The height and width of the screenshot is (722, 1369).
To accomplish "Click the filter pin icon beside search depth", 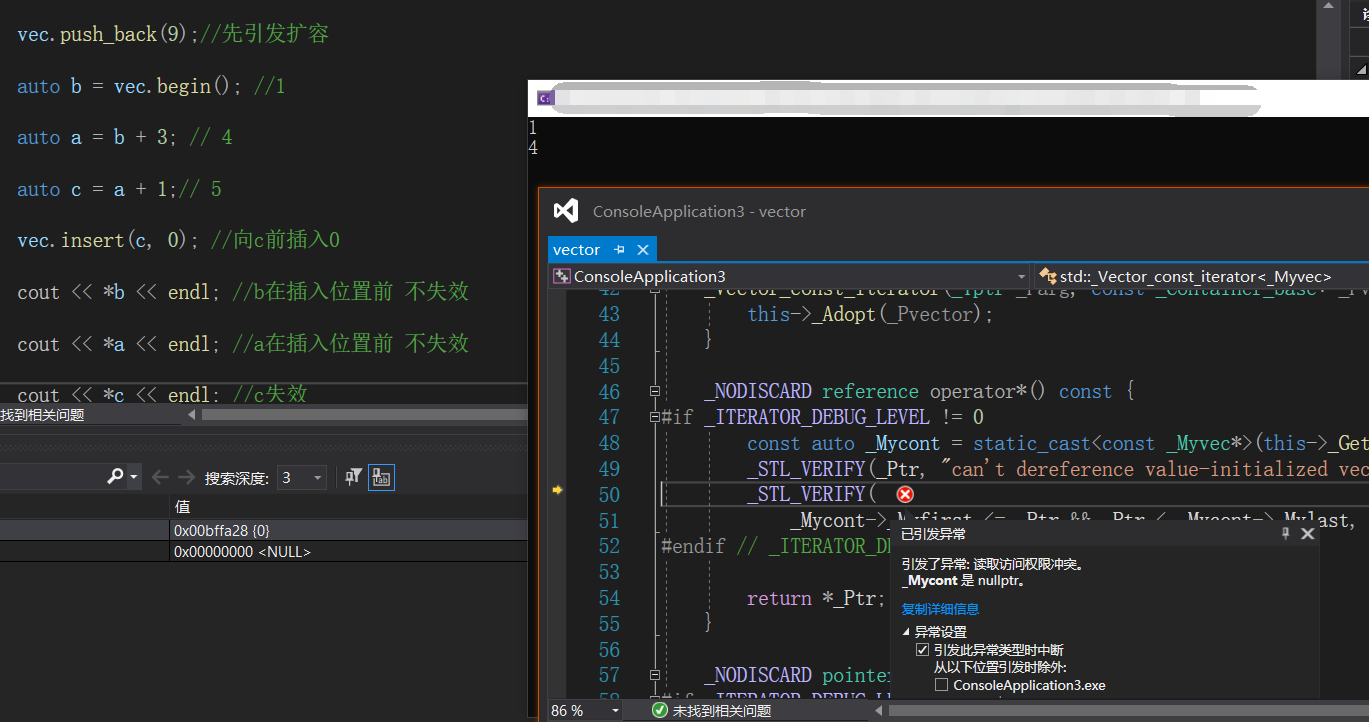I will pyautogui.click(x=353, y=478).
